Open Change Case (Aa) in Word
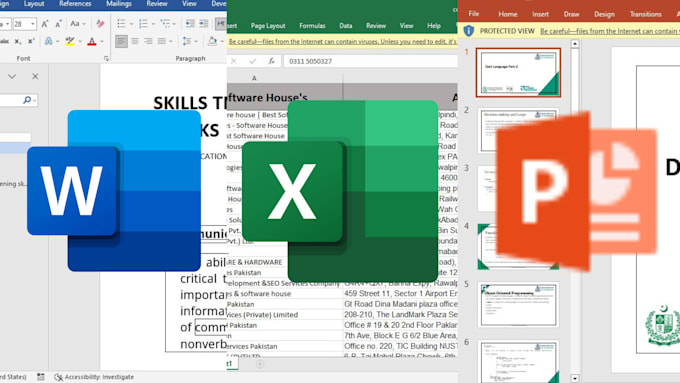 (x=75, y=24)
